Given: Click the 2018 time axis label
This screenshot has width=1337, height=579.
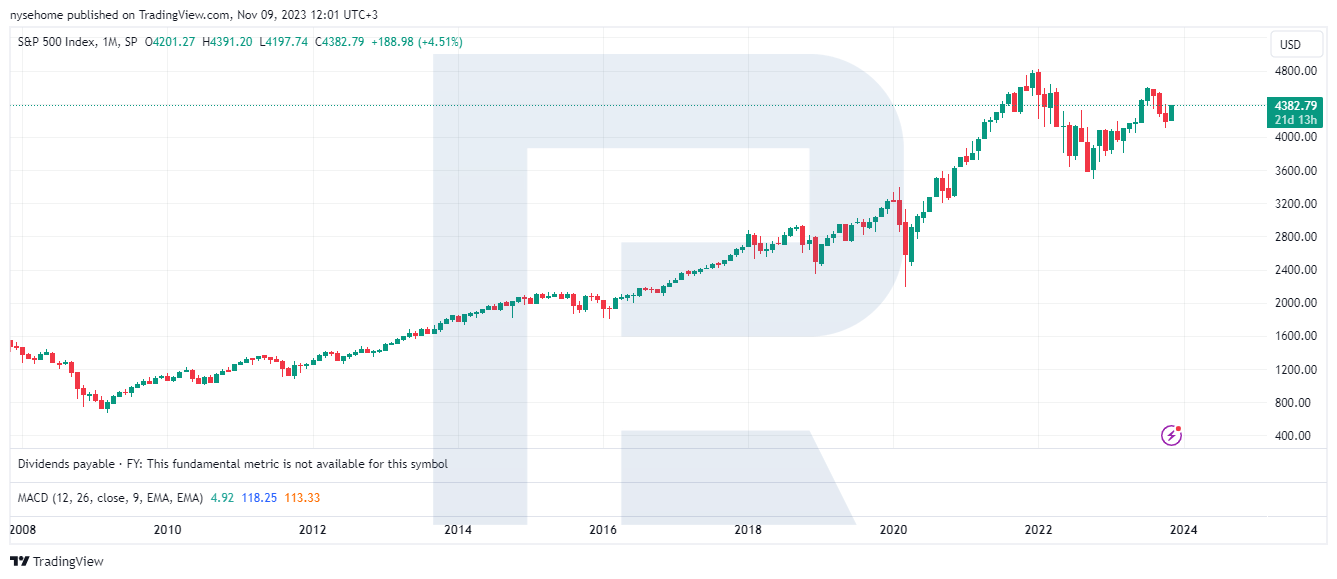Looking at the screenshot, I should point(748,530).
